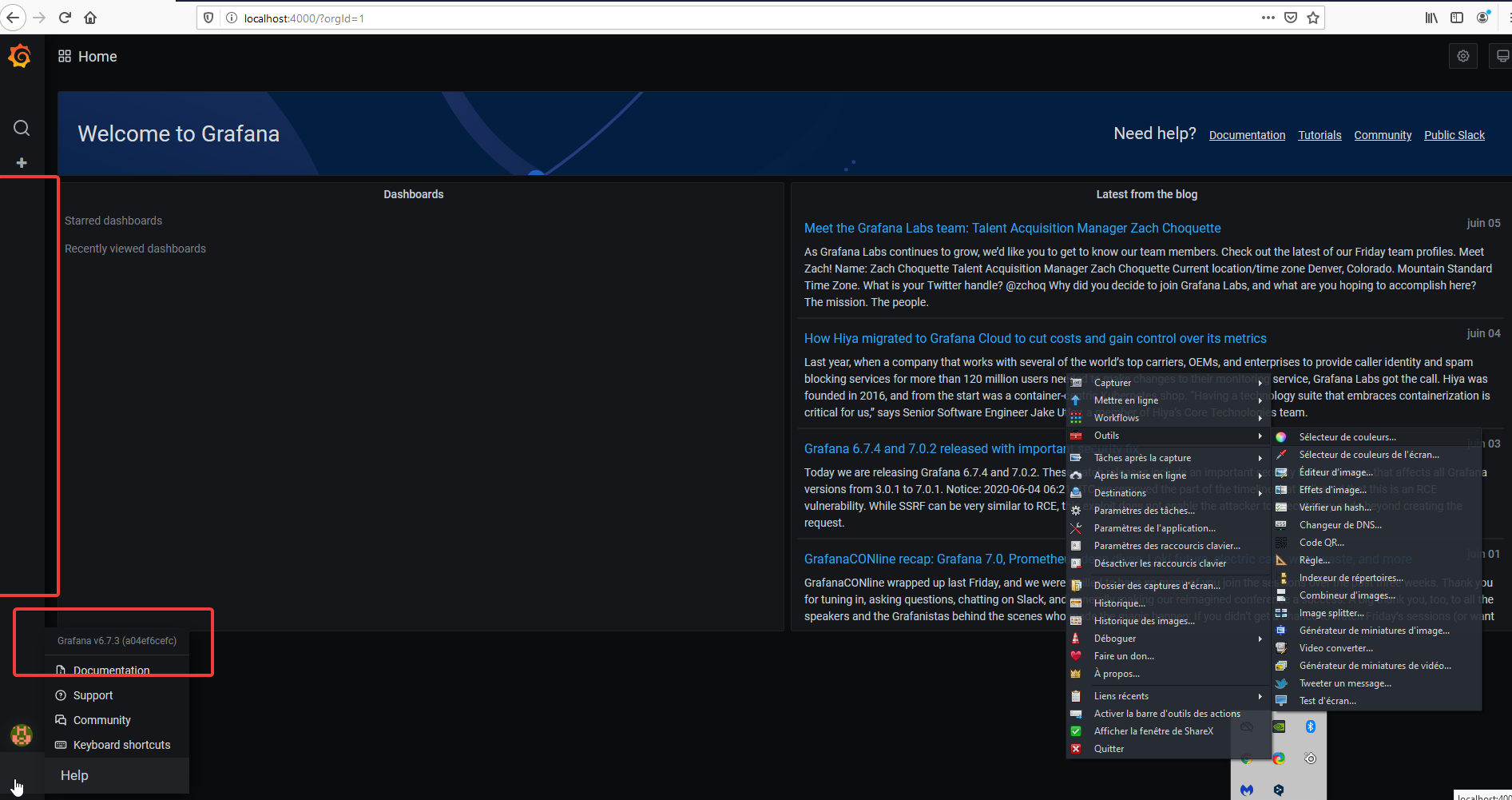Click the Bluetooth icon in the system tray
The width and height of the screenshot is (1512, 800).
(1310, 726)
